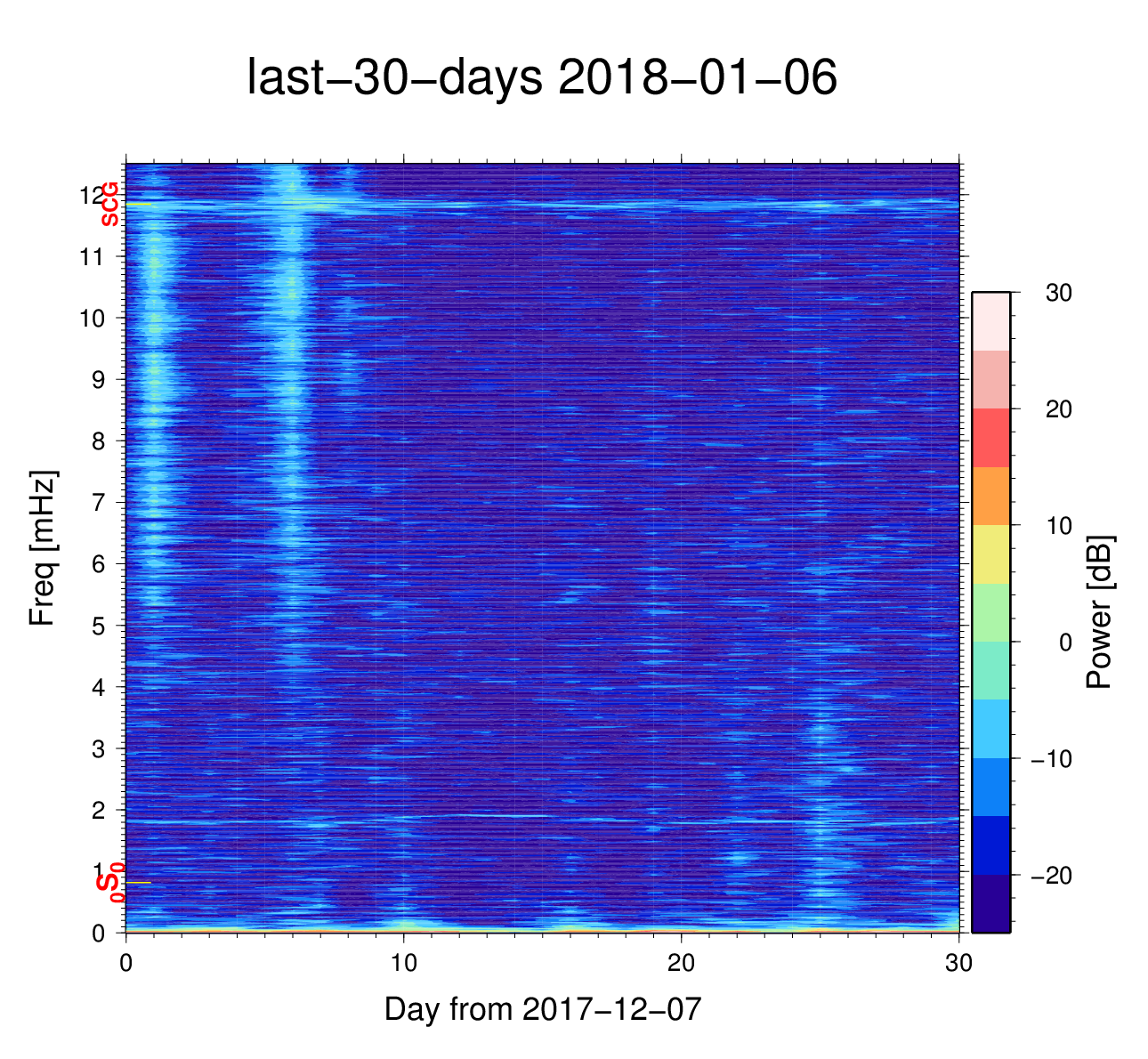Select the orange swatch in the colorbar
This screenshot has height=1059, width=1148.
(990, 496)
